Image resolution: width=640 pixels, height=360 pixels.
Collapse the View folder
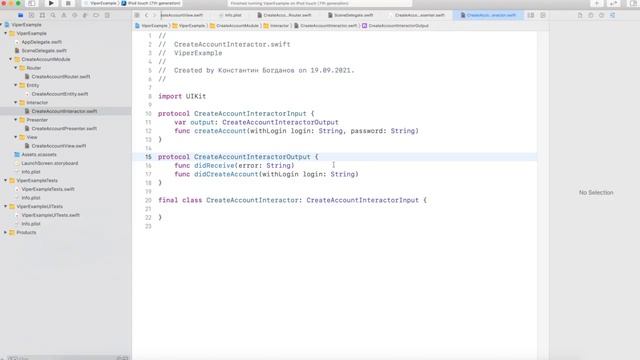point(16,137)
